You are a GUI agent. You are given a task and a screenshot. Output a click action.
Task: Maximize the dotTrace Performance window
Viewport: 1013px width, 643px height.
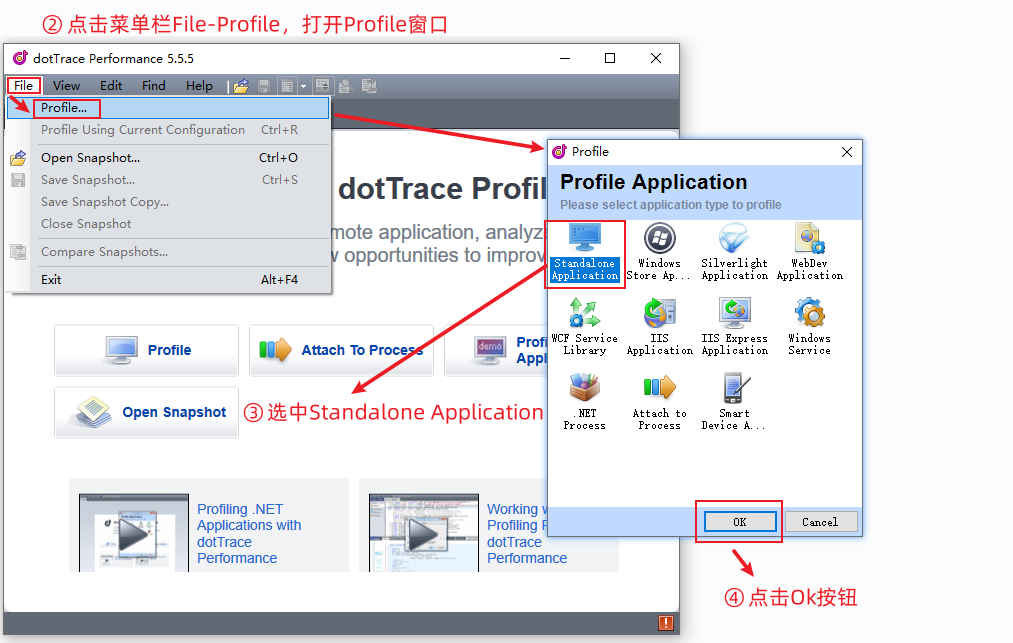tap(610, 58)
